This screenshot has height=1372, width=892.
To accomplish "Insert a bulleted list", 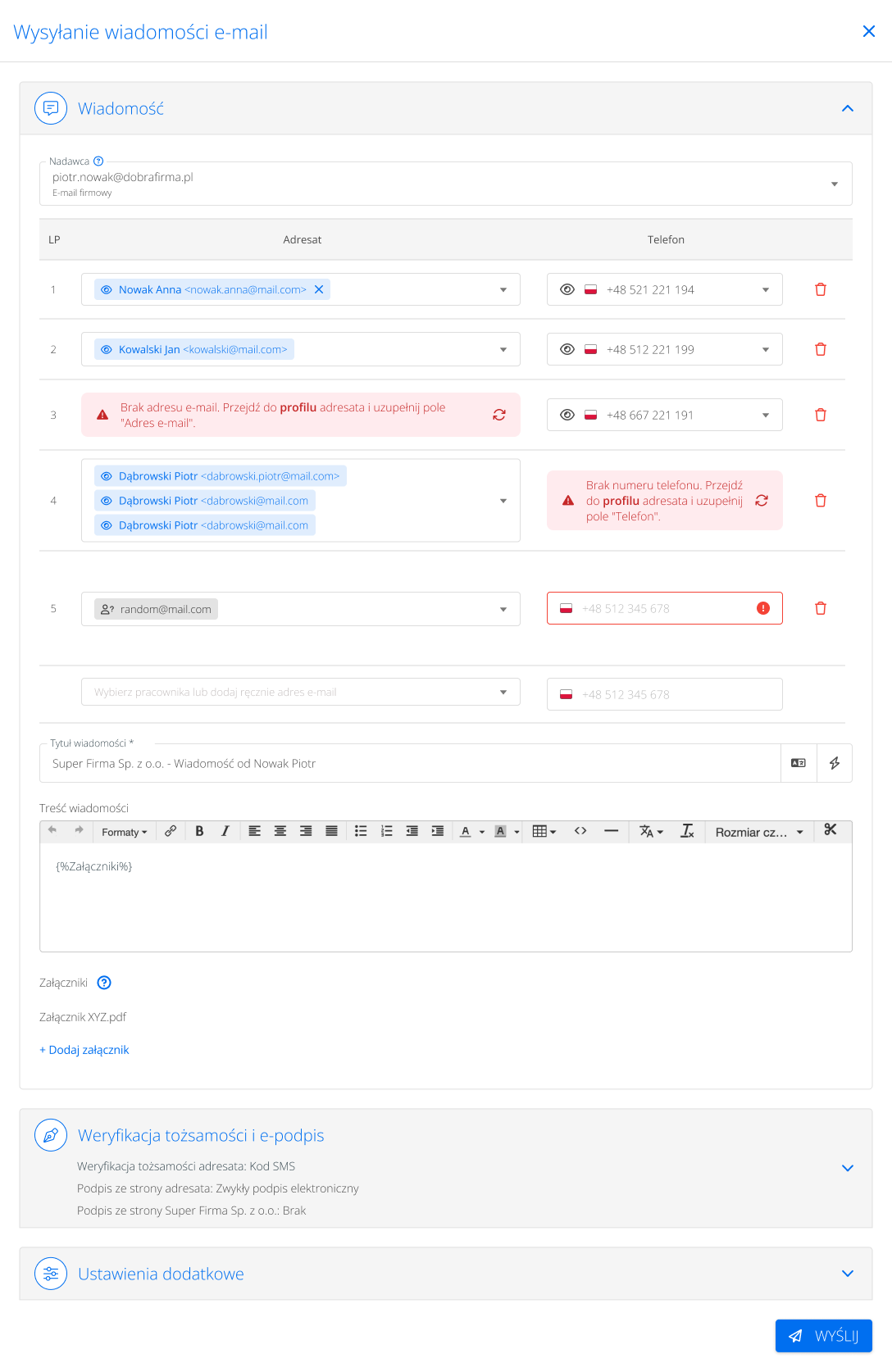I will click(361, 831).
